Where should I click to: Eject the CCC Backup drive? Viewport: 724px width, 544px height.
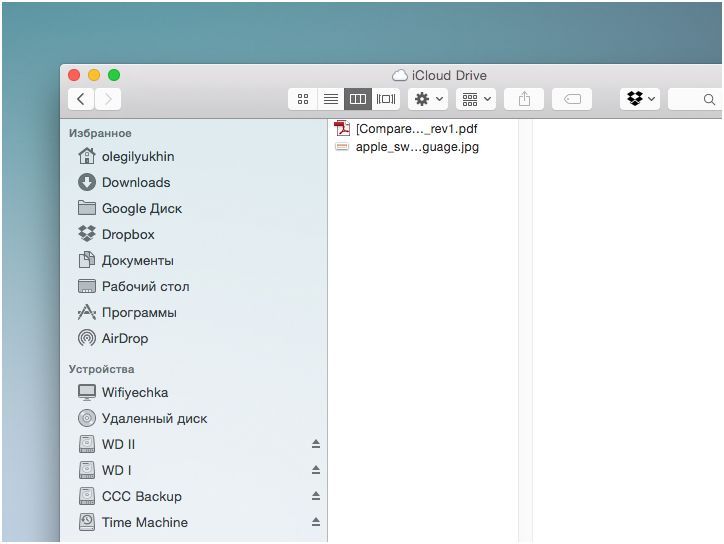click(x=316, y=496)
